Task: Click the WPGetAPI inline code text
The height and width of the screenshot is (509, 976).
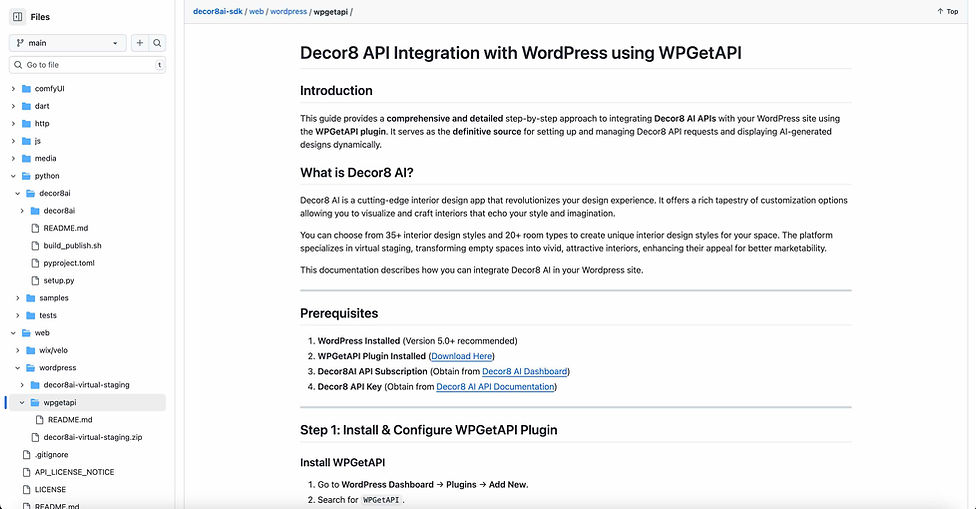Action: (381, 500)
